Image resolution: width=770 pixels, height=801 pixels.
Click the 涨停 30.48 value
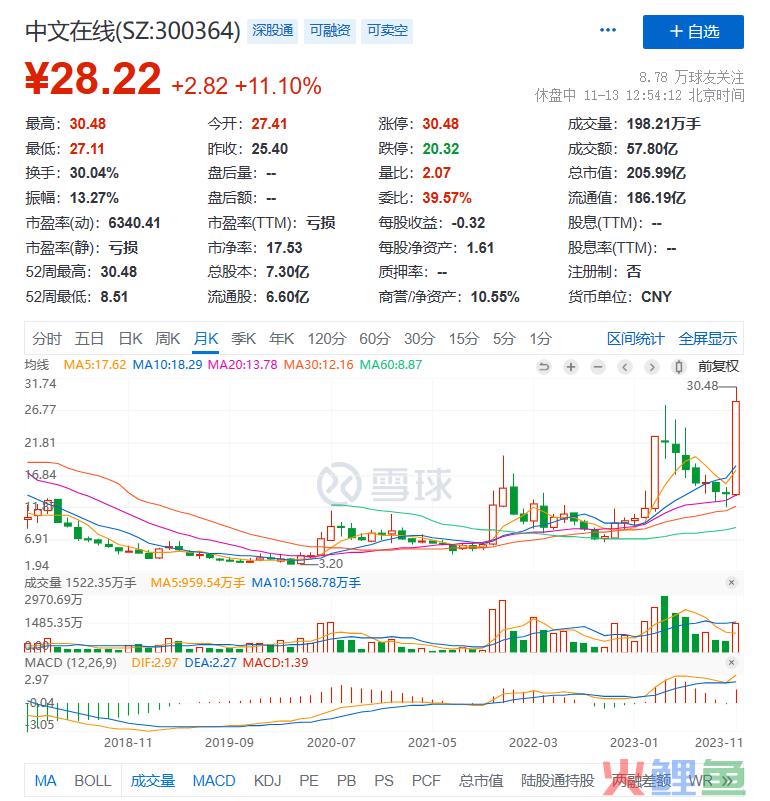coord(440,124)
